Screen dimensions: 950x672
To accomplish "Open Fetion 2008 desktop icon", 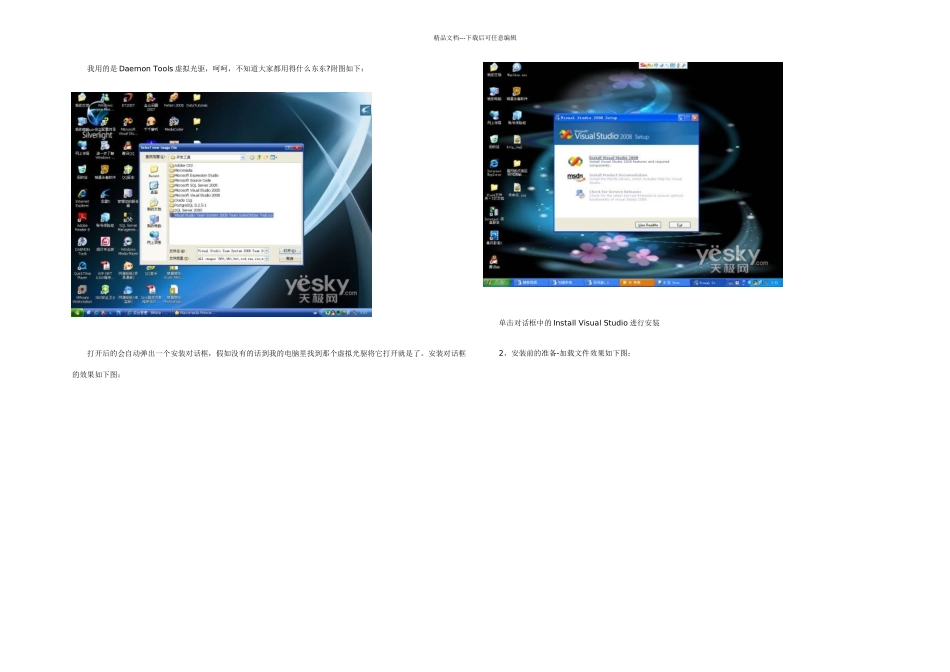I will click(174, 100).
